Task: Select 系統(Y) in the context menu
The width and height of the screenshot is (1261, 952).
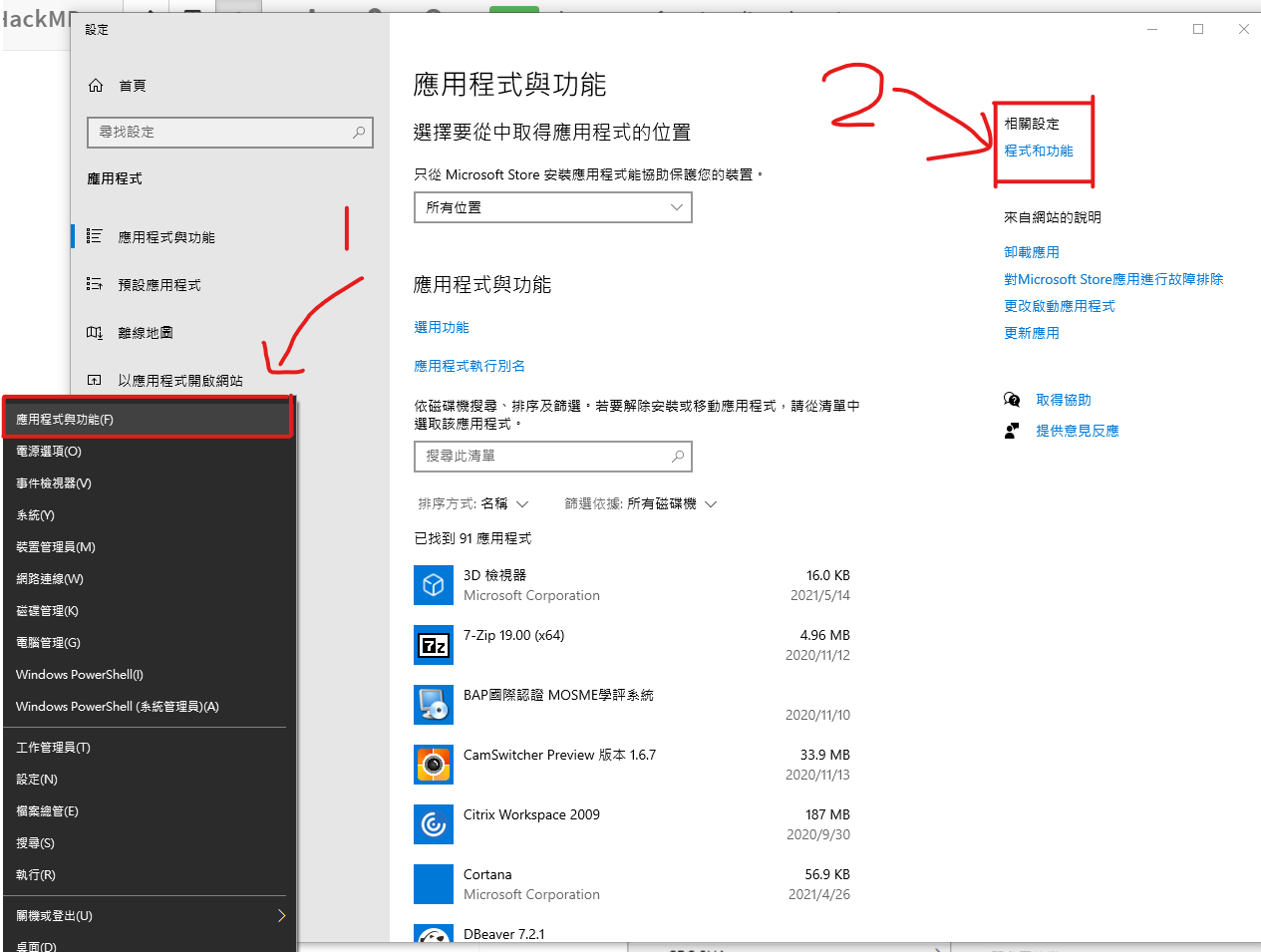Action: (148, 514)
